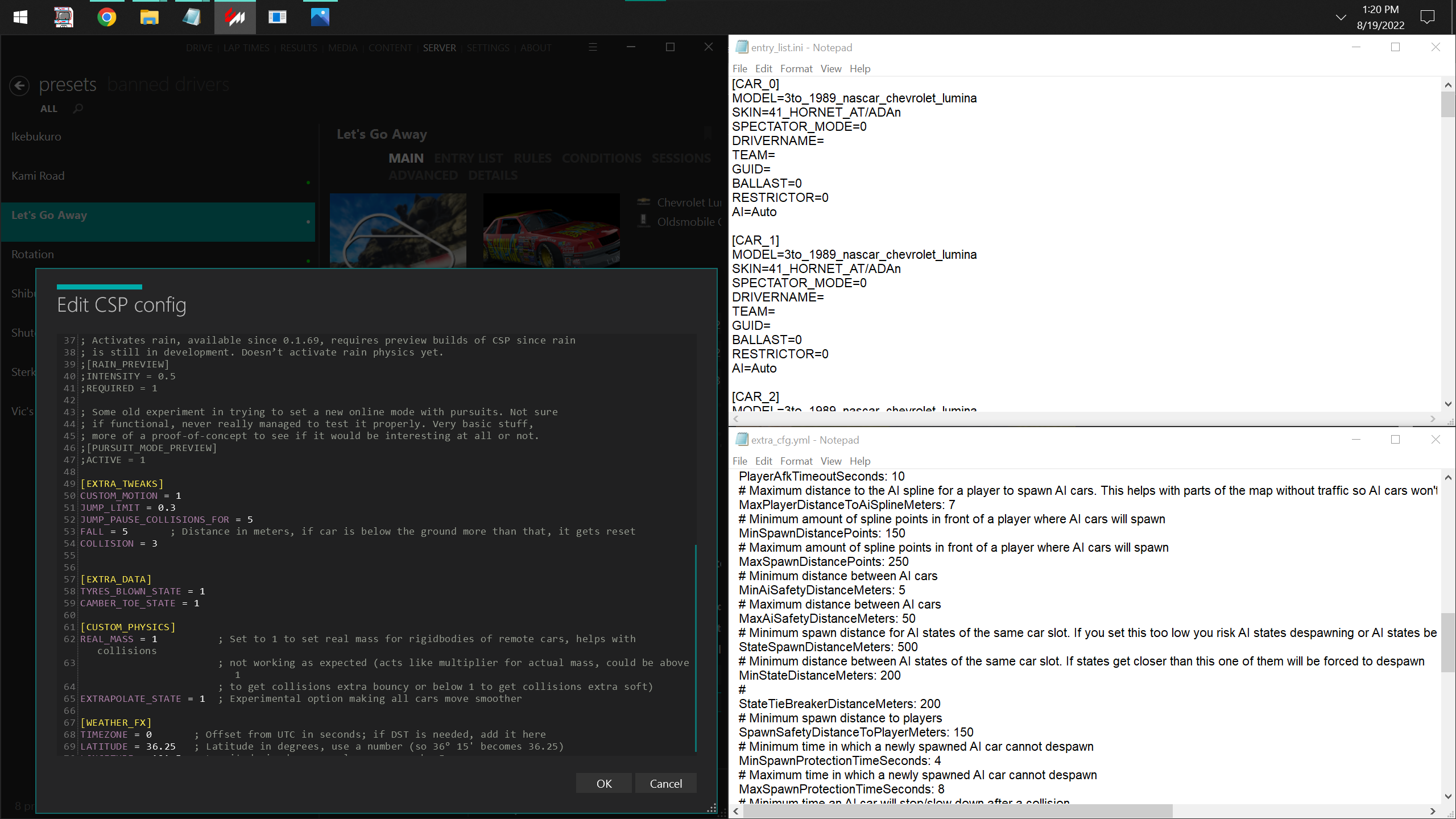1456x819 pixels.
Task: Click the resize grip of CSP config dialog
Action: 711,808
